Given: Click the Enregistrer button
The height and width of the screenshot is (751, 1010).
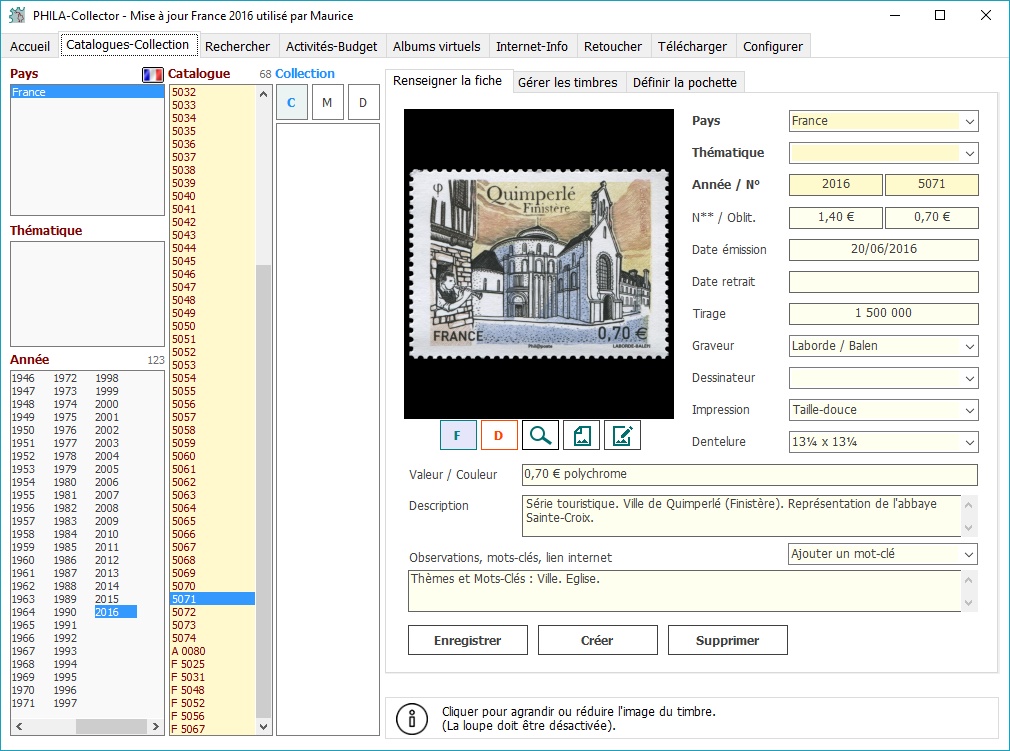Looking at the screenshot, I should pos(468,640).
